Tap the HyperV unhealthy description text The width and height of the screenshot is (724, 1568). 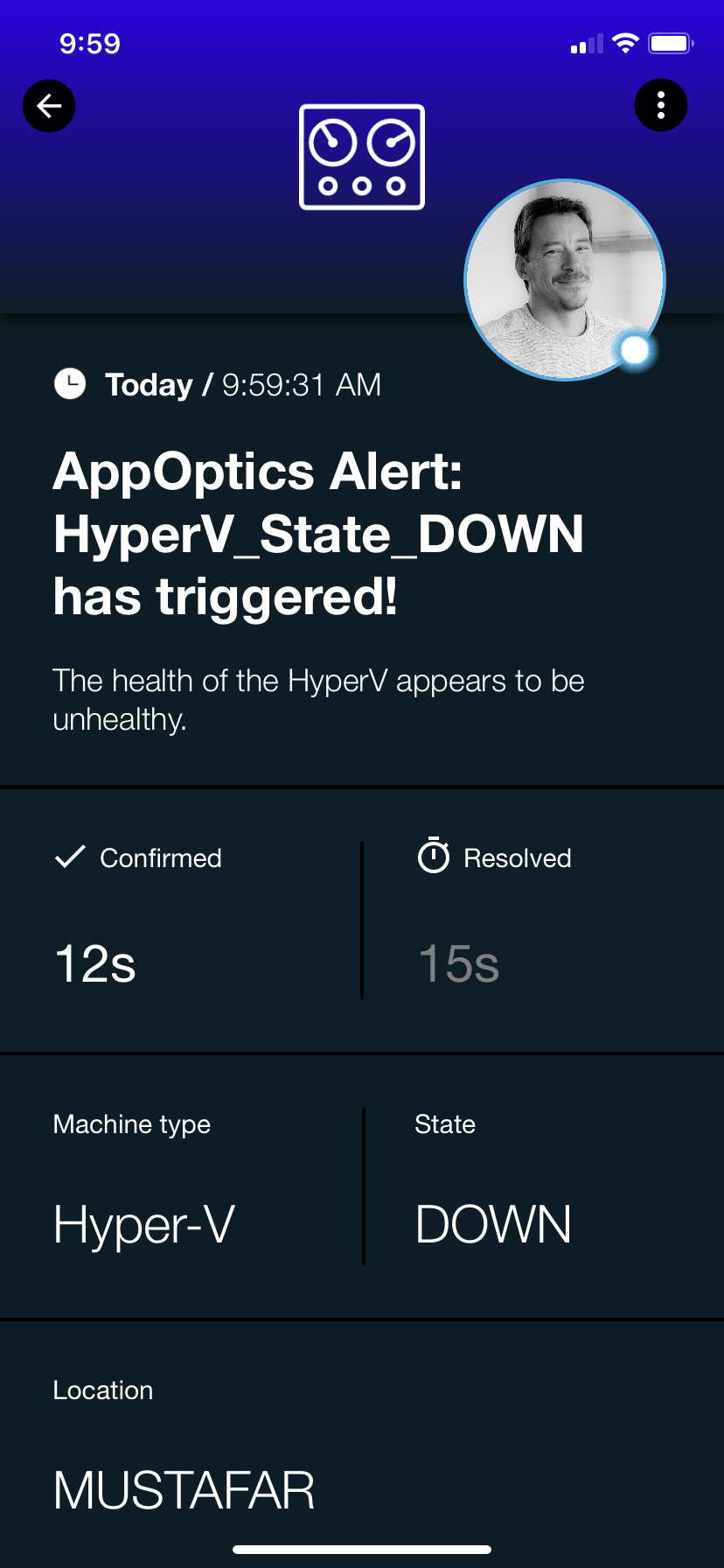(x=318, y=700)
